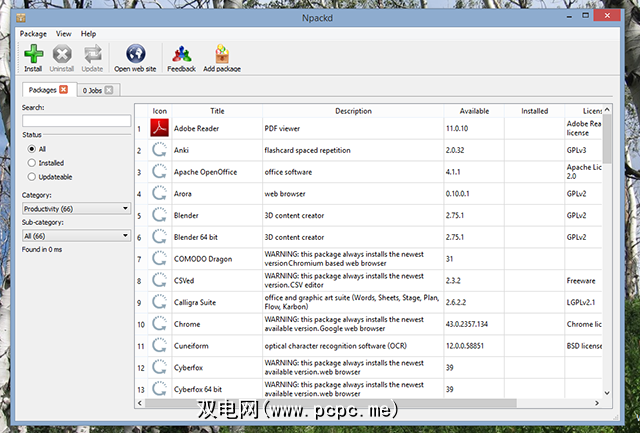The height and width of the screenshot is (433, 640).
Task: Select the Installed status radio button
Action: pyautogui.click(x=31, y=163)
